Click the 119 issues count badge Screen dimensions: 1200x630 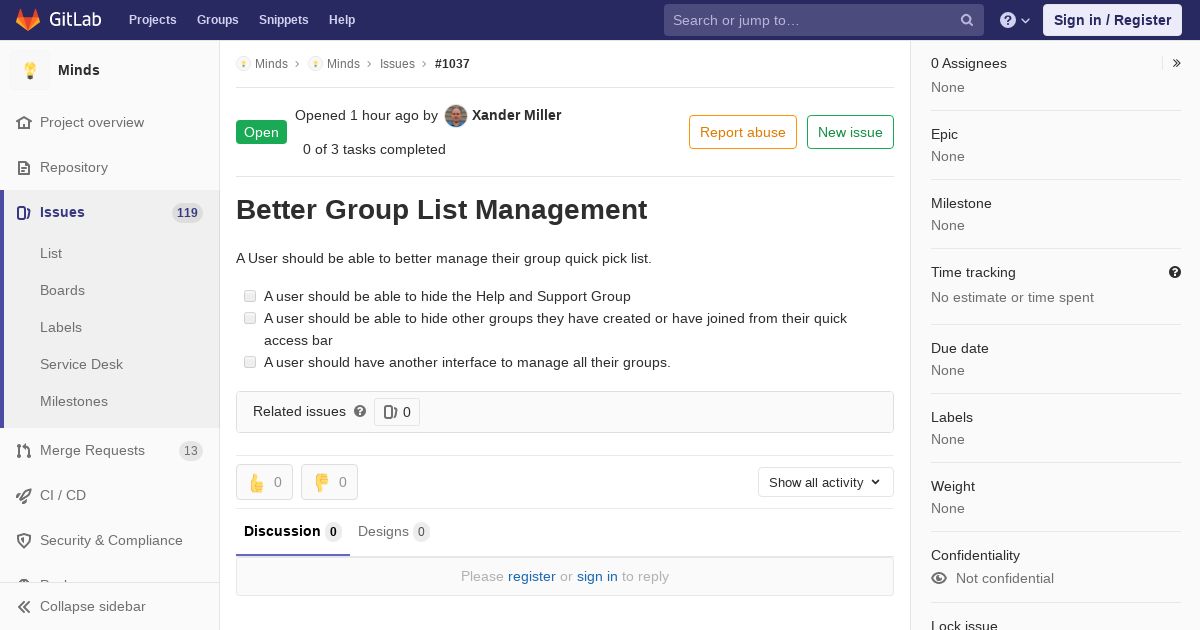click(x=187, y=212)
